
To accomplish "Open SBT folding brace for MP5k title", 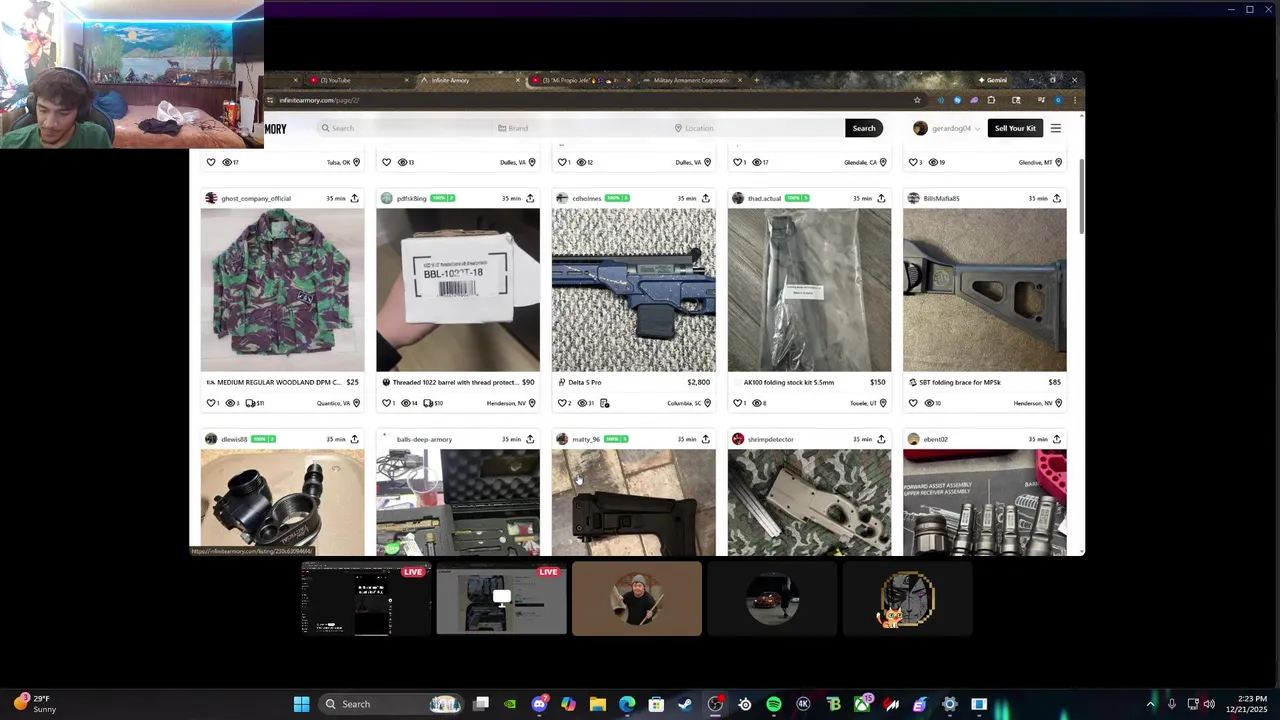I will (x=960, y=382).
